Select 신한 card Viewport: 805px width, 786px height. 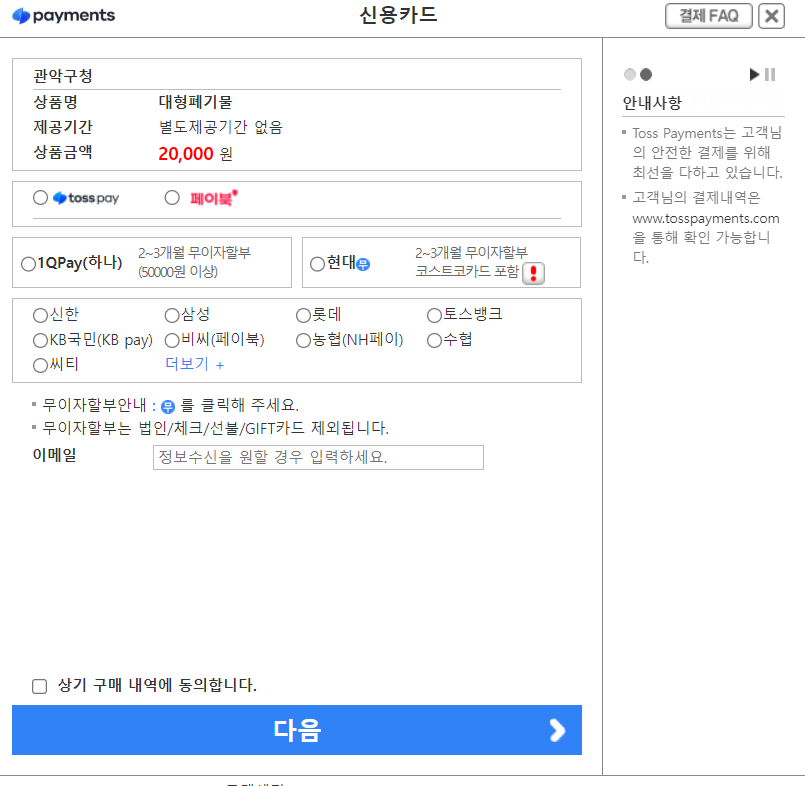click(x=40, y=315)
